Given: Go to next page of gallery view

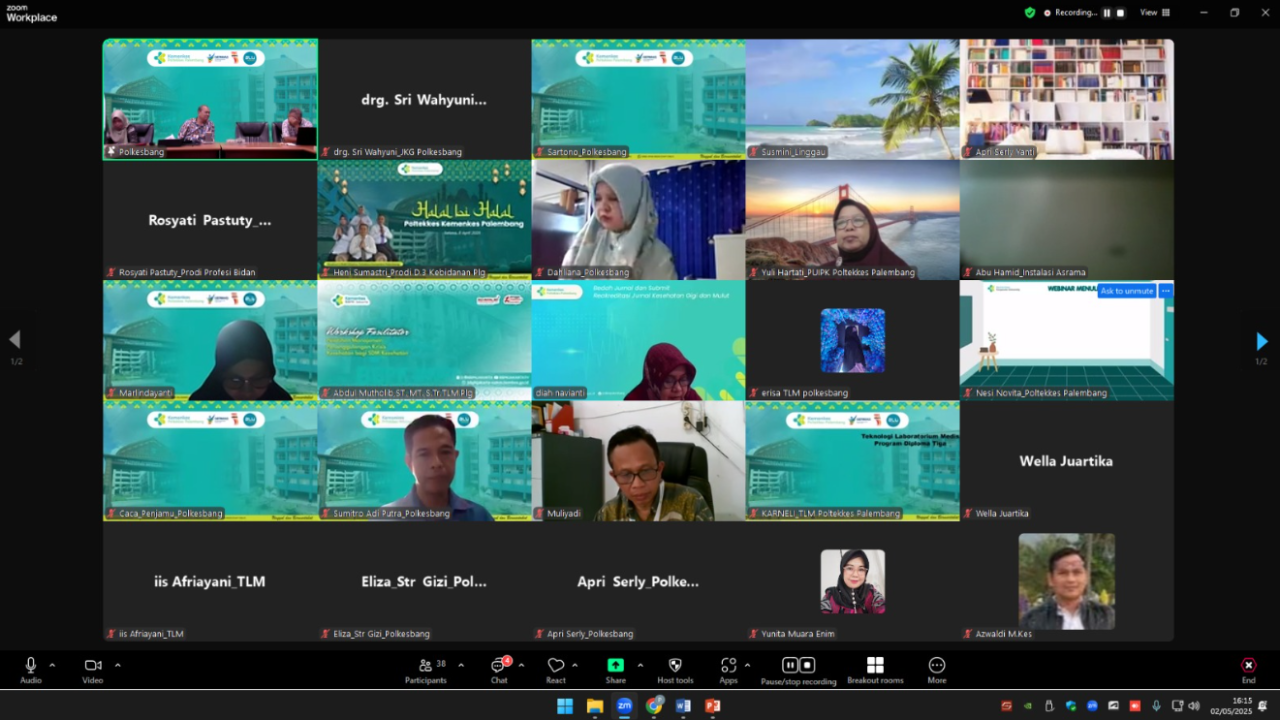Looking at the screenshot, I should (x=1261, y=341).
